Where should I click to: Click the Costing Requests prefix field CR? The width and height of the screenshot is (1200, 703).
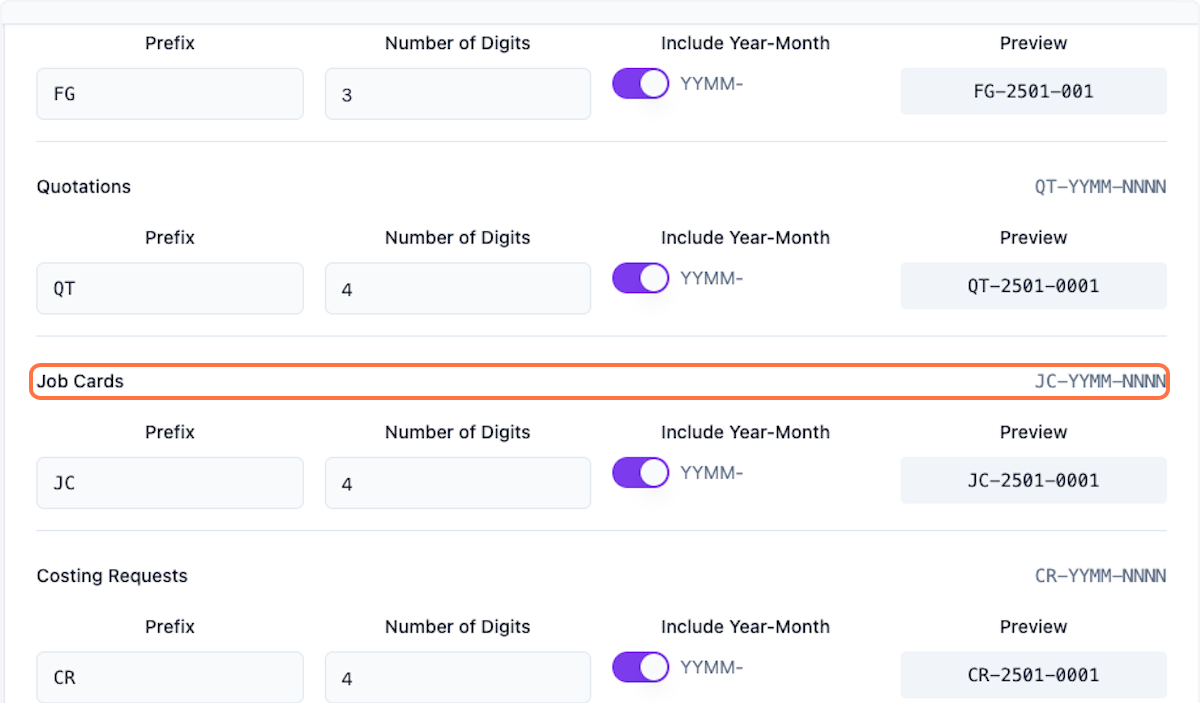170,678
